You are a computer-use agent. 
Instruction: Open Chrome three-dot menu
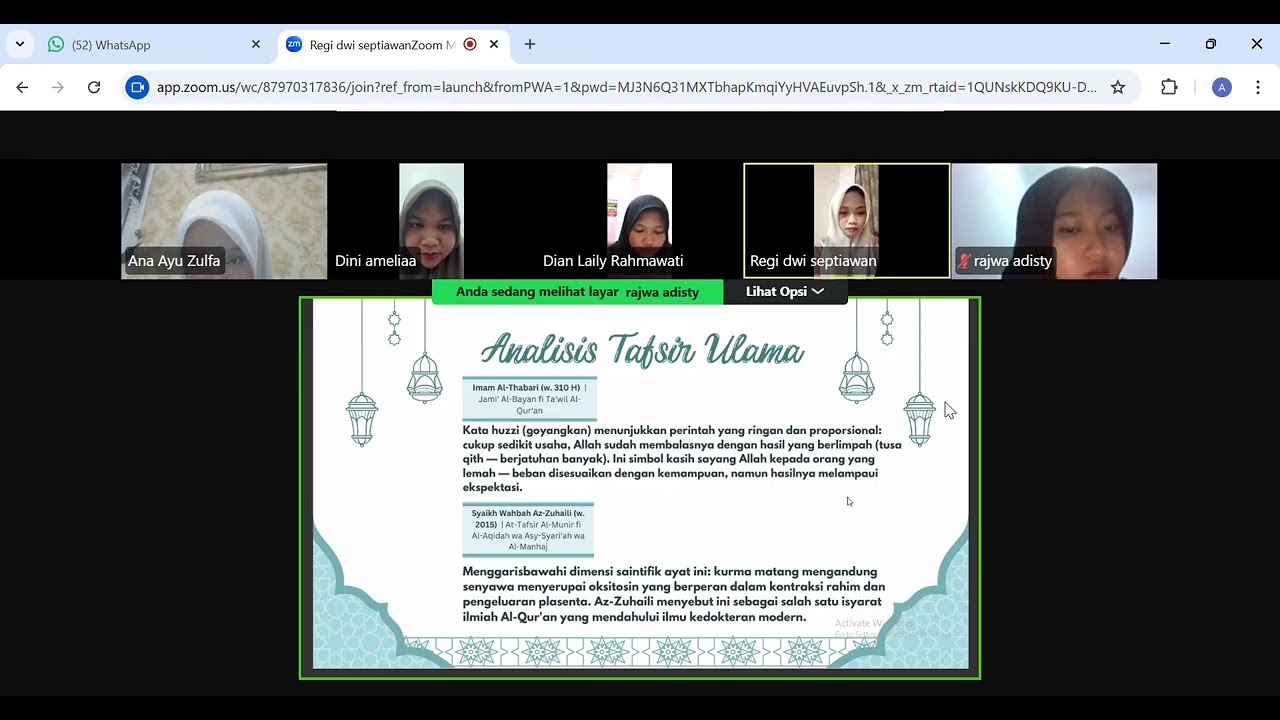[1258, 88]
